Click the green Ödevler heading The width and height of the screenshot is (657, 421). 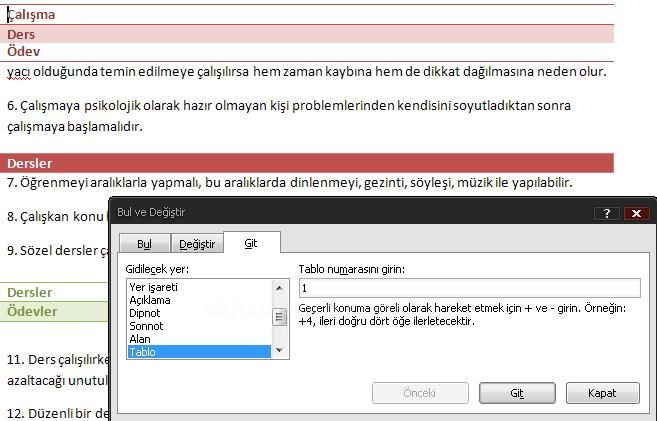[x=32, y=311]
